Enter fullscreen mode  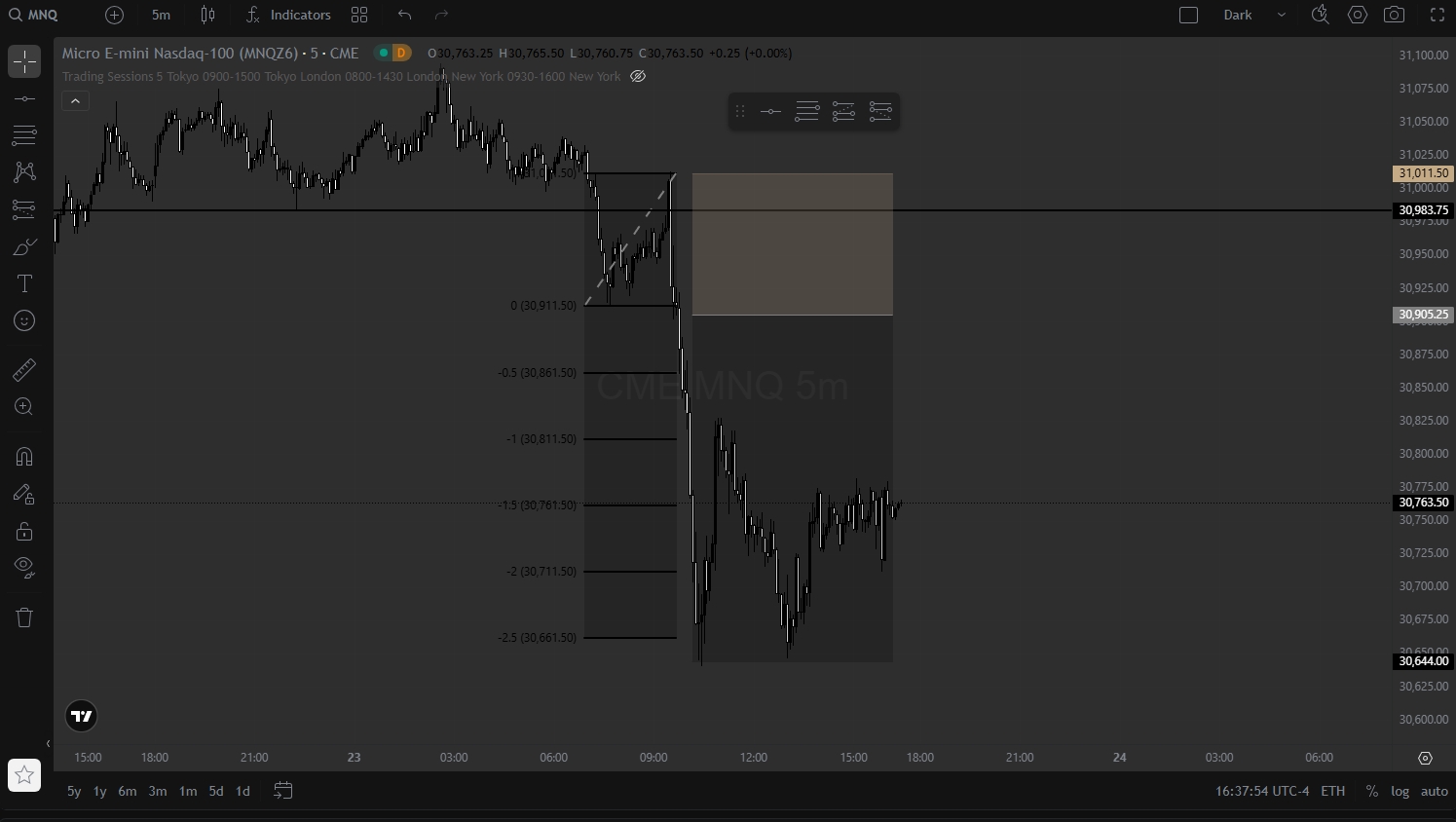[1437, 15]
